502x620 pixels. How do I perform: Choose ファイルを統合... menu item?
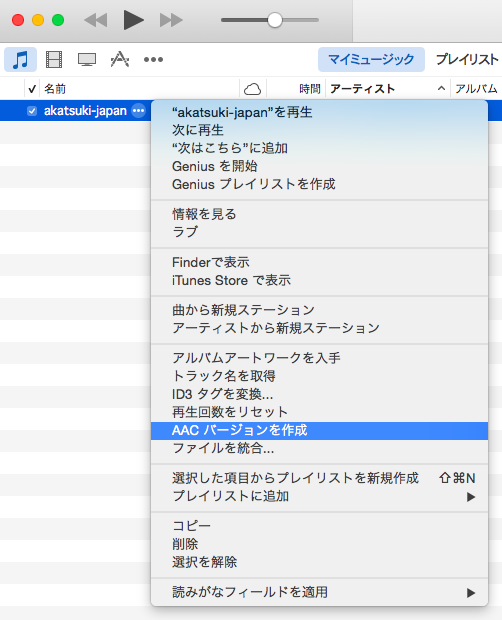pos(319,448)
